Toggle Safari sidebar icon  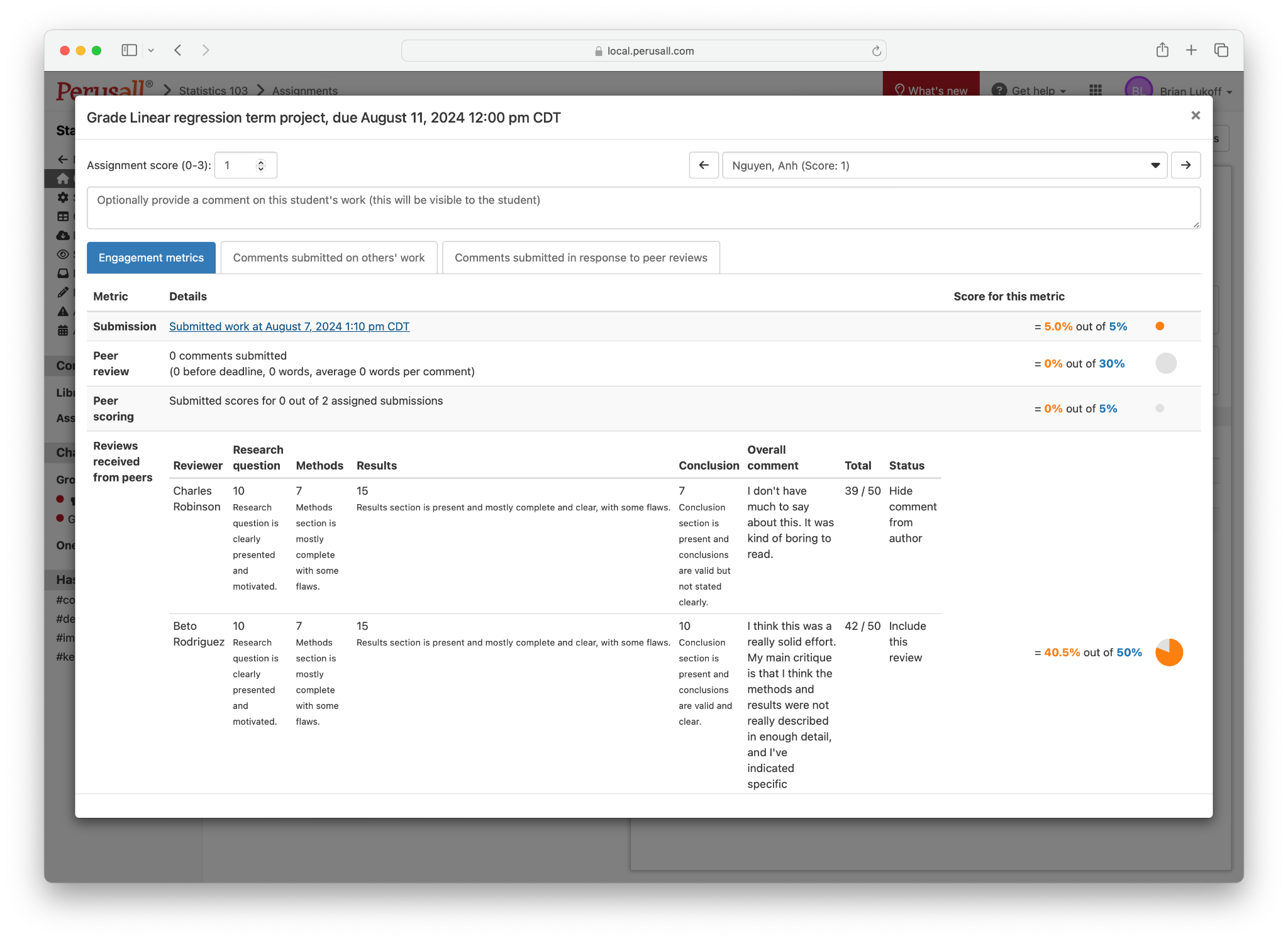point(129,50)
